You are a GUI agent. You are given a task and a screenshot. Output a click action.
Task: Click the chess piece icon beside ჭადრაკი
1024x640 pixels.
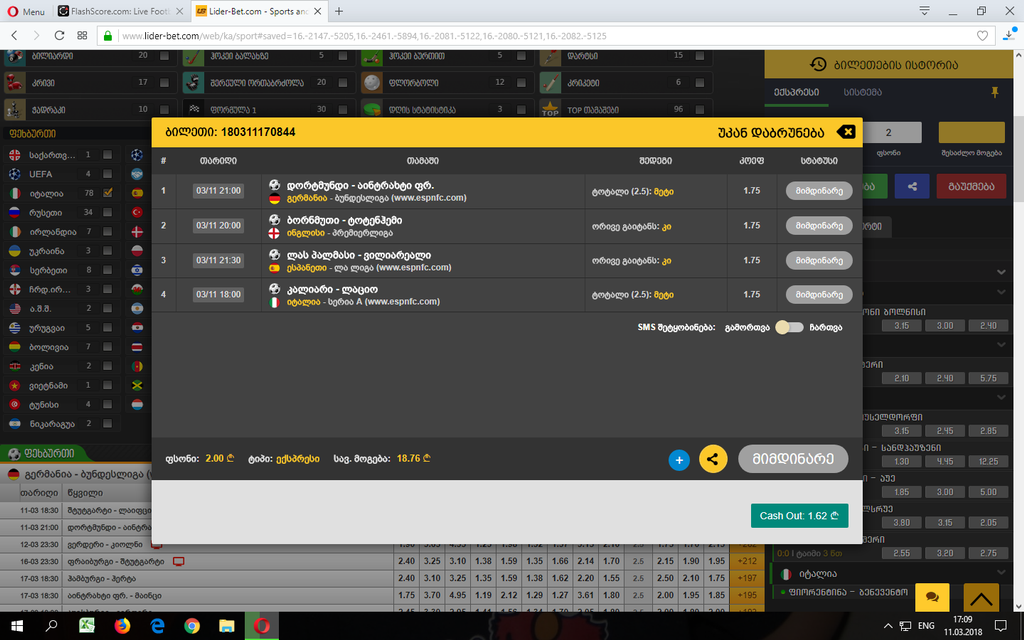[x=14, y=110]
